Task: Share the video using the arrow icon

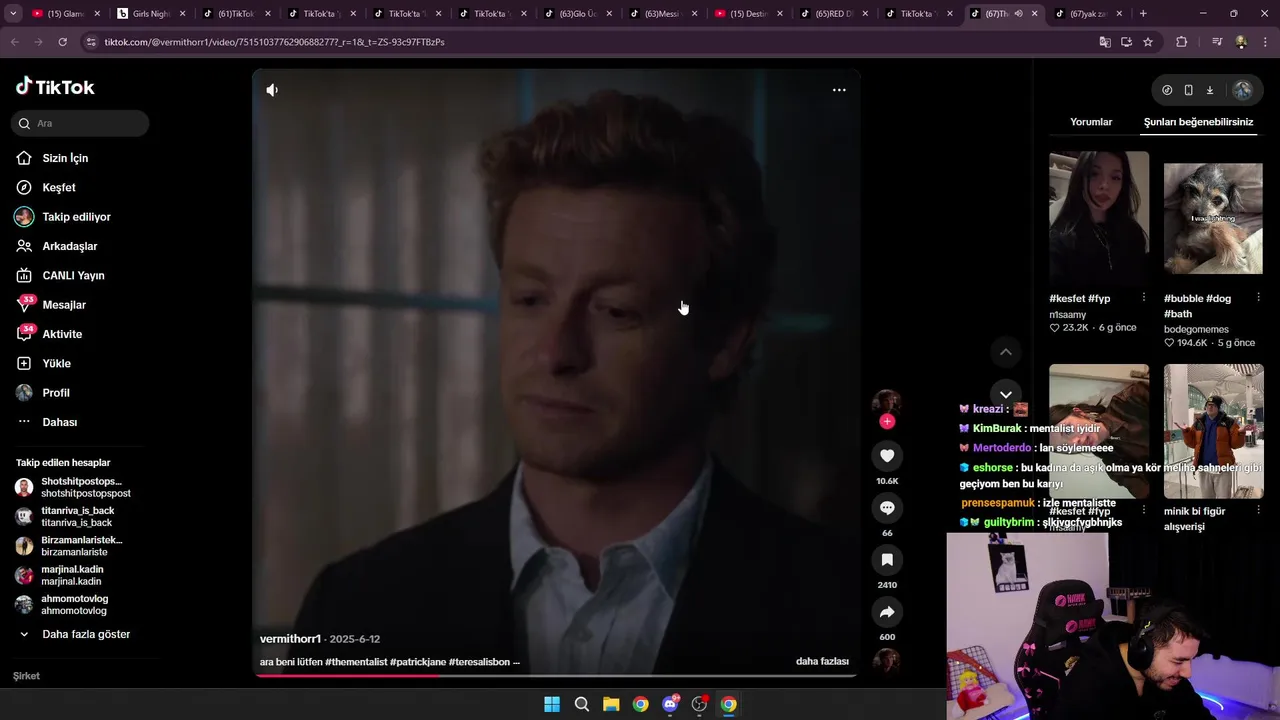Action: tap(887, 612)
